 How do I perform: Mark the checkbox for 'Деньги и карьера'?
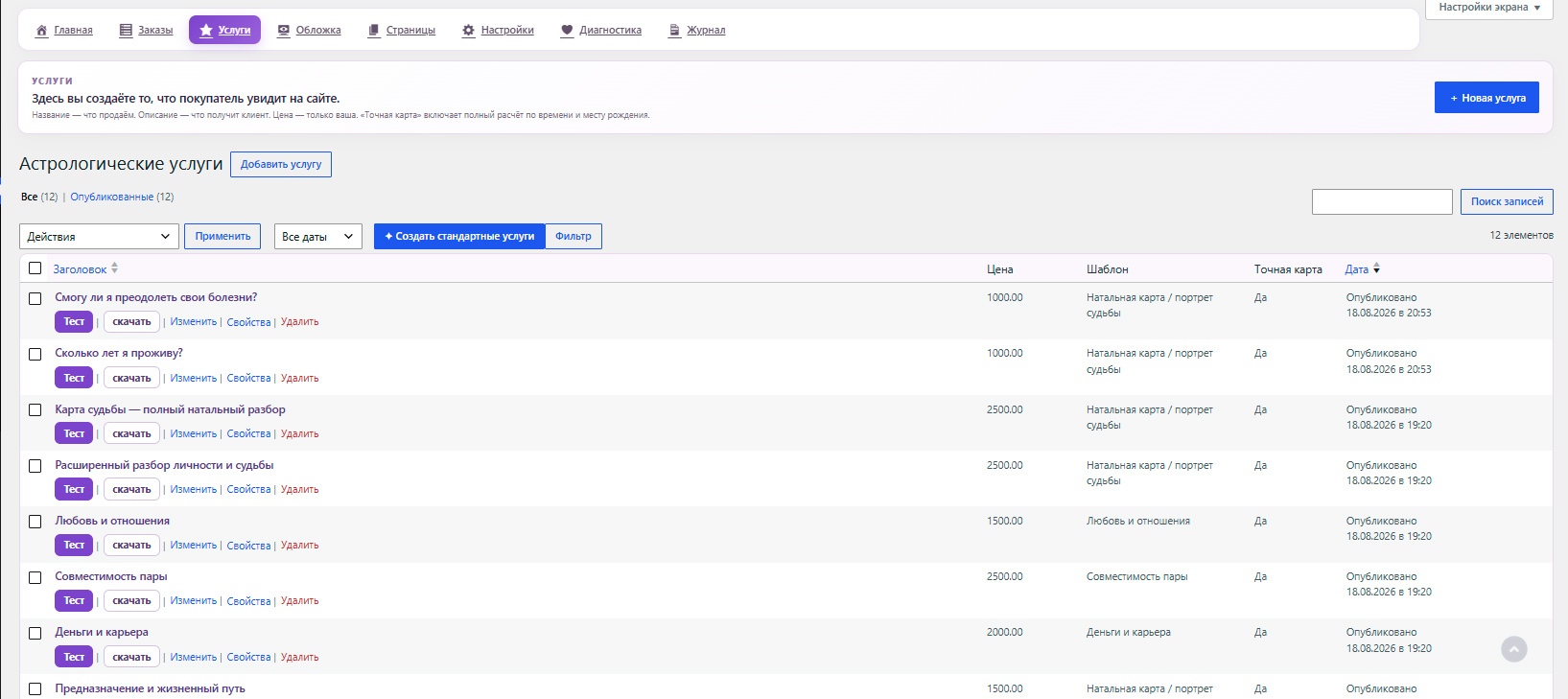coord(35,633)
